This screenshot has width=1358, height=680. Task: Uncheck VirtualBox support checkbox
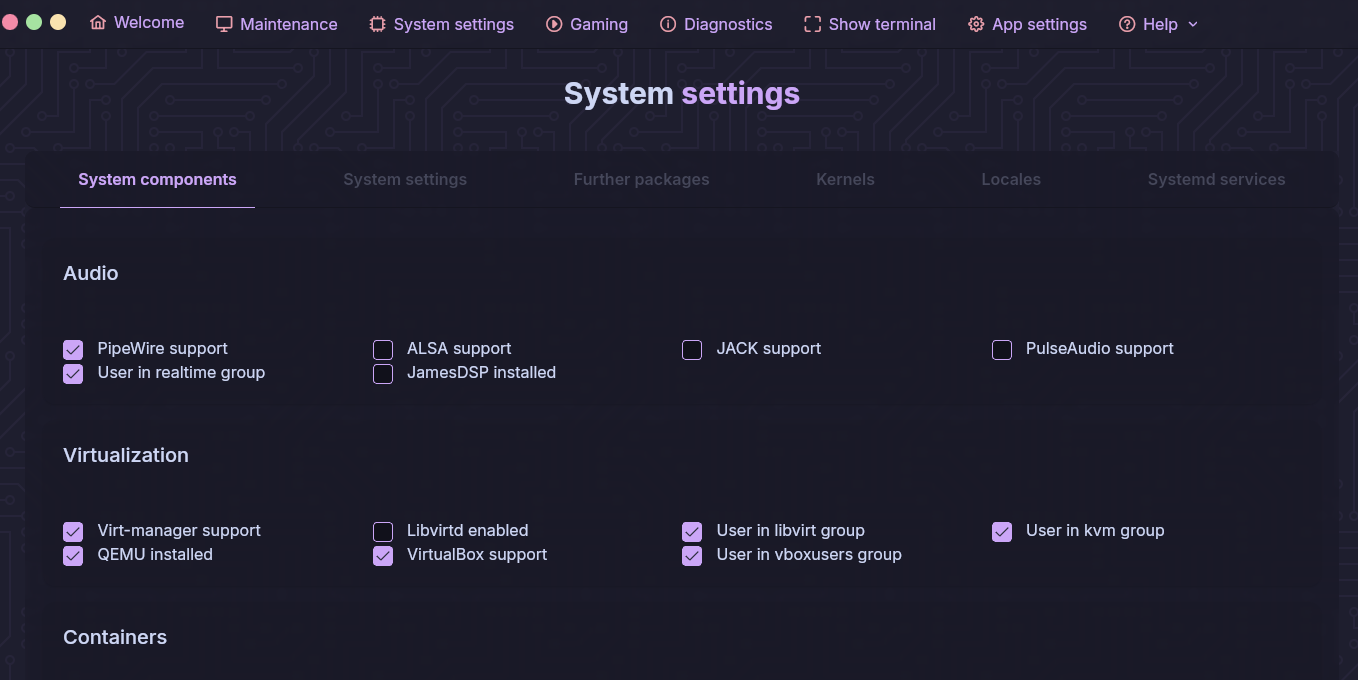tap(383, 555)
